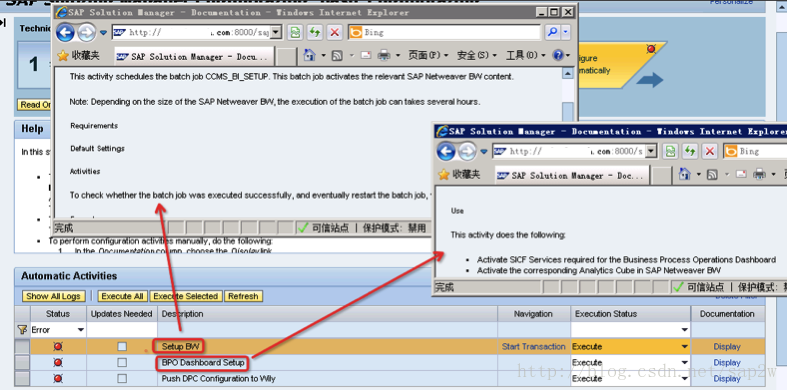Open a new blank tab in first IE window
This screenshot has width=788, height=391.
[287, 57]
